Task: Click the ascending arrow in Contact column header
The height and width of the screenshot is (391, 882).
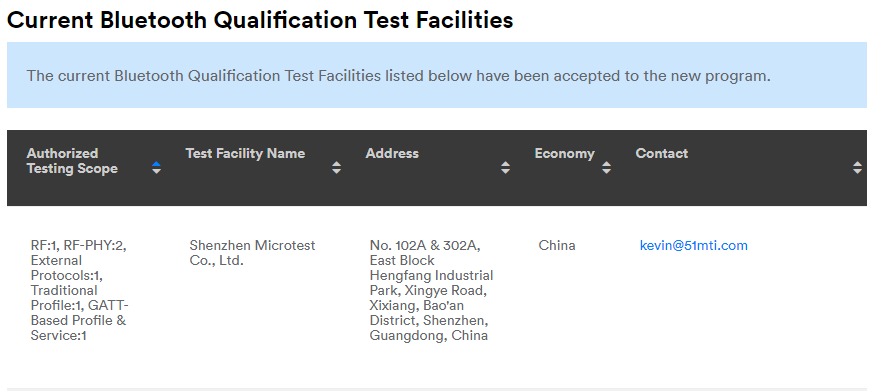Action: [x=857, y=164]
